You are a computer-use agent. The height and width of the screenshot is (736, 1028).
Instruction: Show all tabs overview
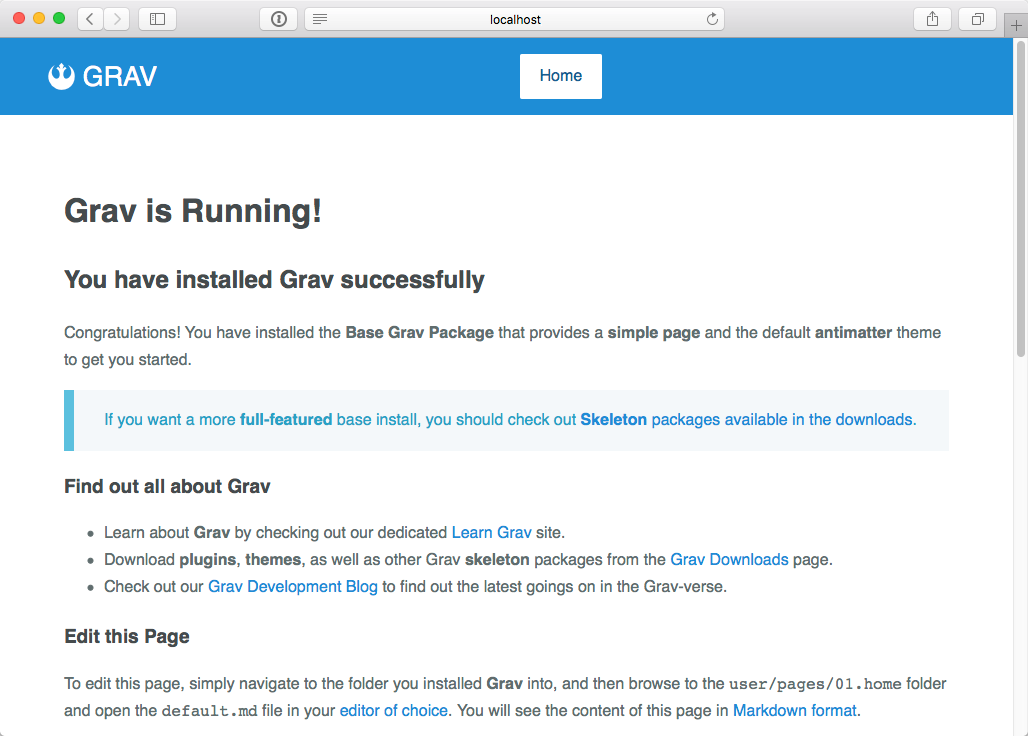click(x=977, y=19)
